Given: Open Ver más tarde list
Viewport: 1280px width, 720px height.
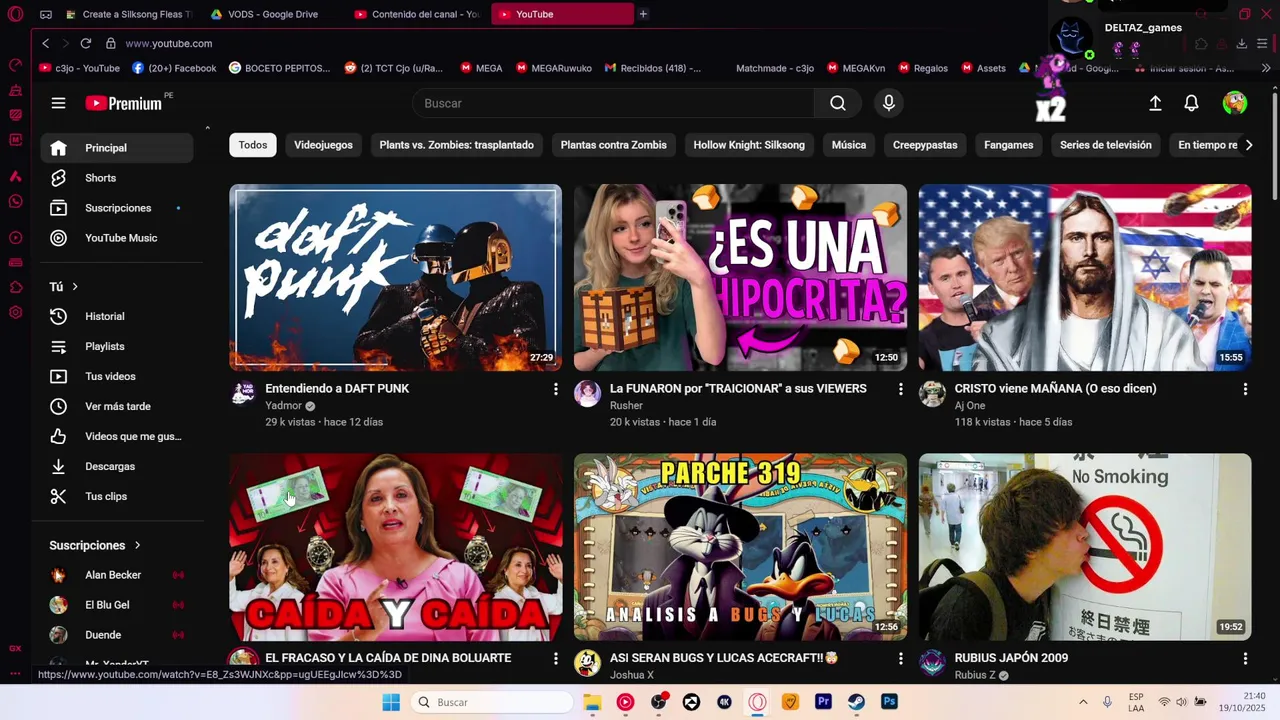Looking at the screenshot, I should pos(117,406).
